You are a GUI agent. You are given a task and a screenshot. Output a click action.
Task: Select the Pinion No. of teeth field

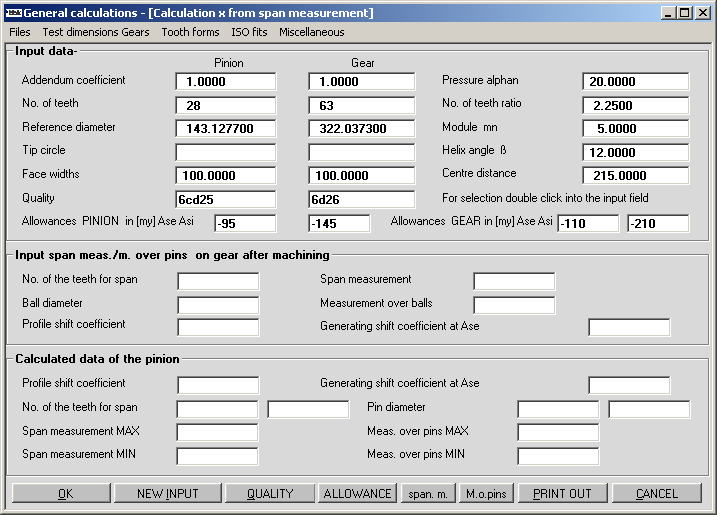tap(225, 105)
